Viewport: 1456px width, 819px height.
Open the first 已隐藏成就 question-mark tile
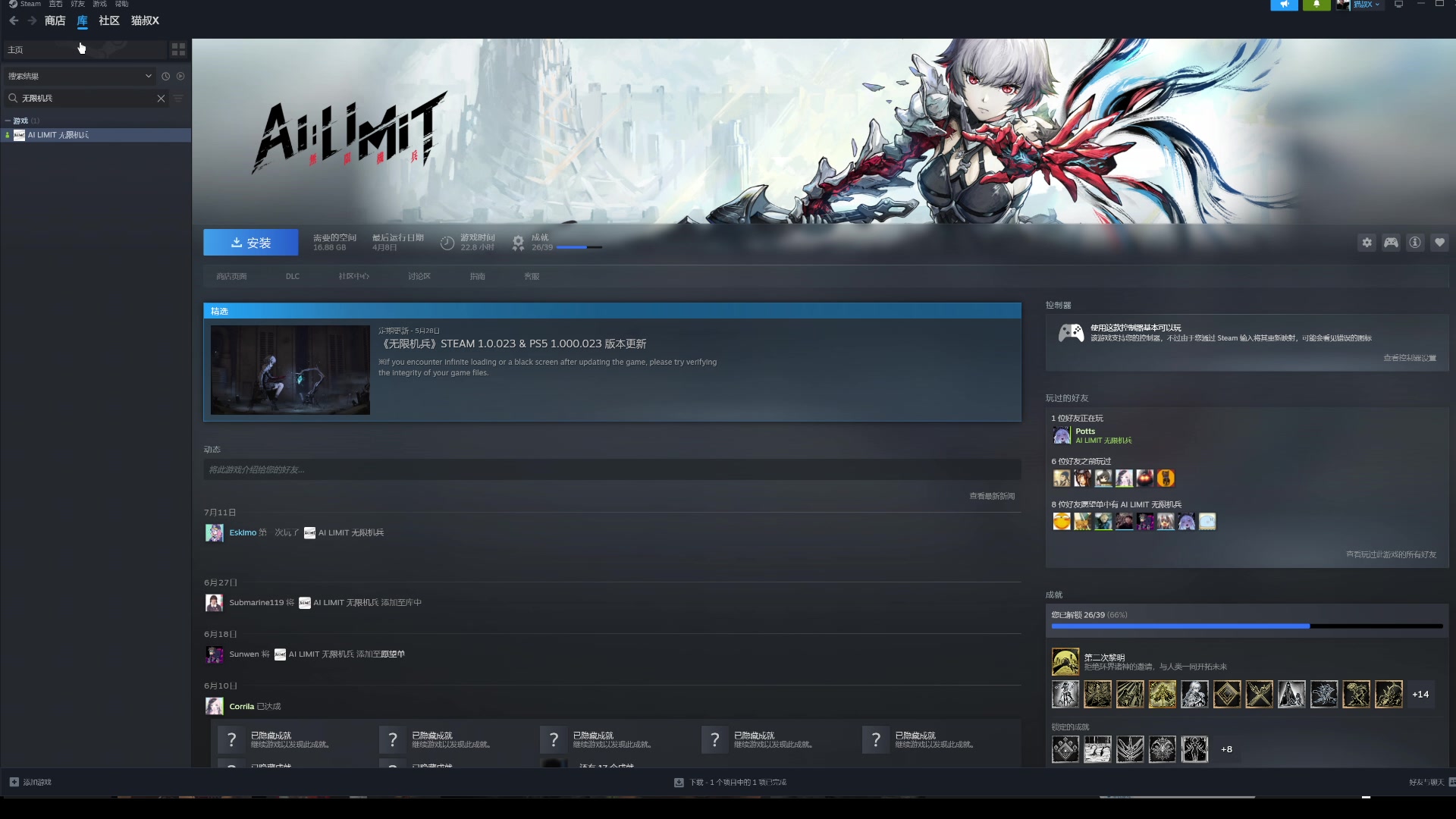point(231,739)
